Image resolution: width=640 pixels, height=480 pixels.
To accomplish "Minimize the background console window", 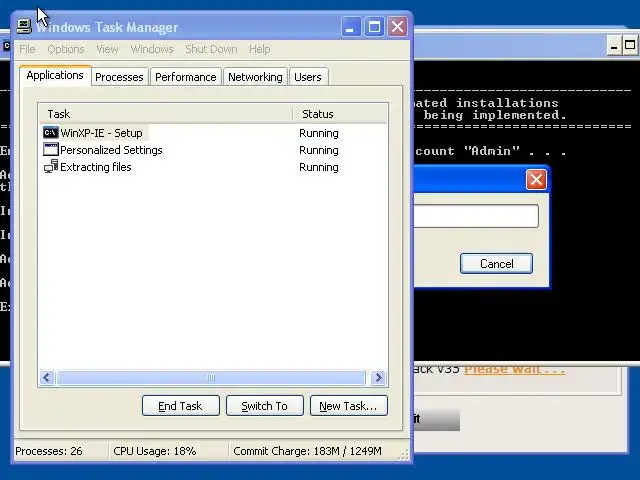I will pyautogui.click(x=613, y=46).
